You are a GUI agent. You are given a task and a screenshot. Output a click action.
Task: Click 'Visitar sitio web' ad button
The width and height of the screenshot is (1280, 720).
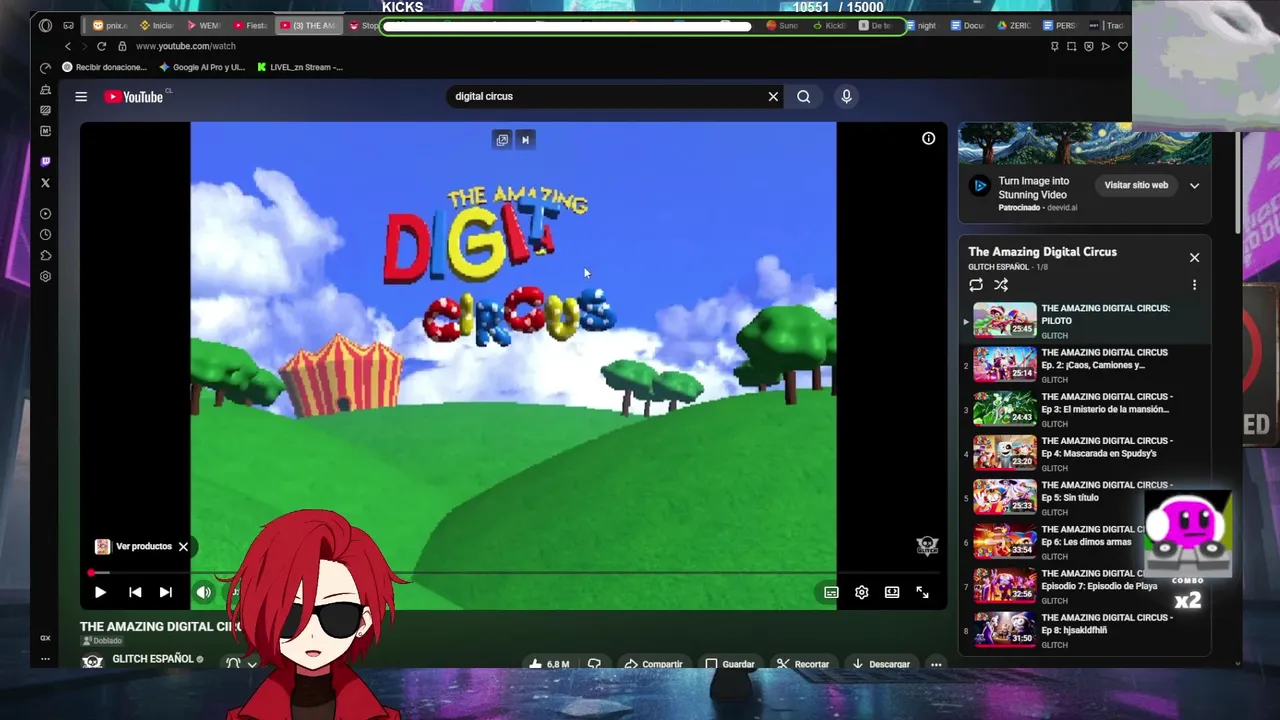[1136, 185]
